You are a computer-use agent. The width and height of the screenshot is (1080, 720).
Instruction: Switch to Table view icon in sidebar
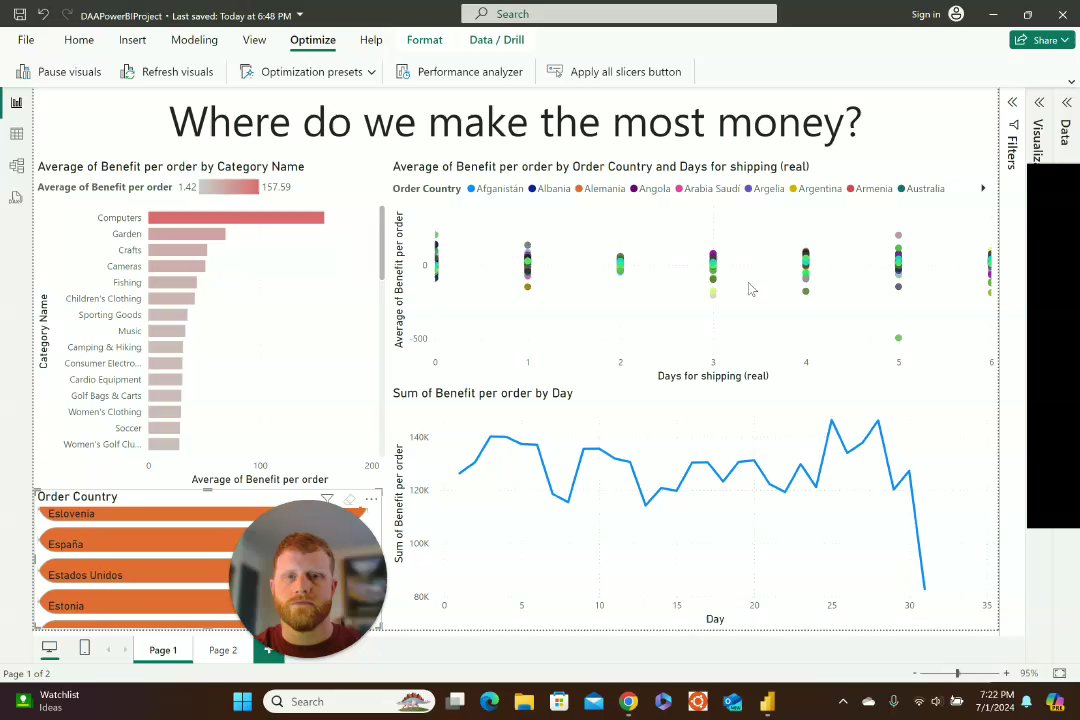tap(17, 134)
